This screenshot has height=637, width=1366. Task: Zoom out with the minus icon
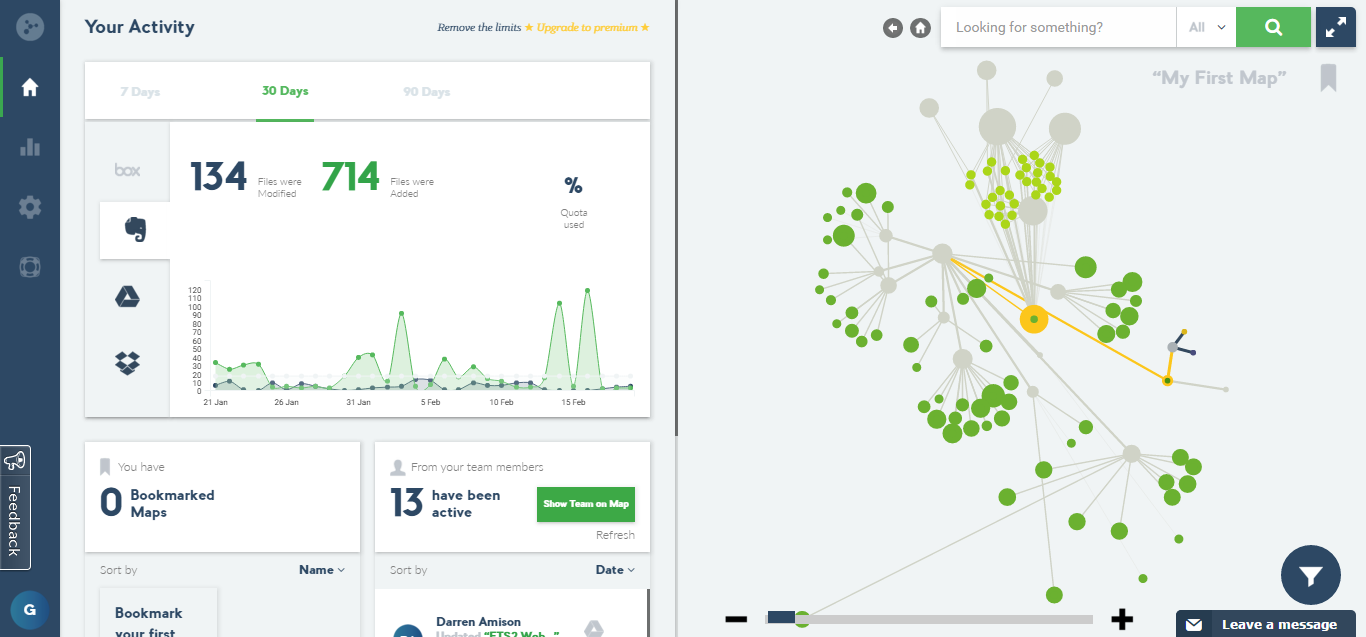tap(736, 619)
